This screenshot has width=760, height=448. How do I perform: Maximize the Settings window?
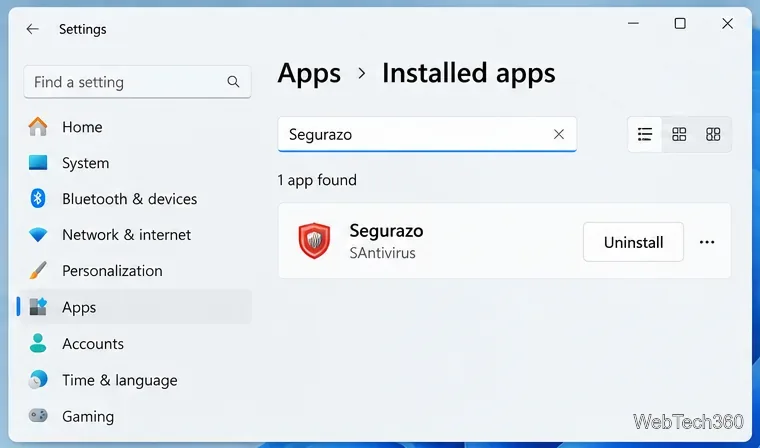680,23
